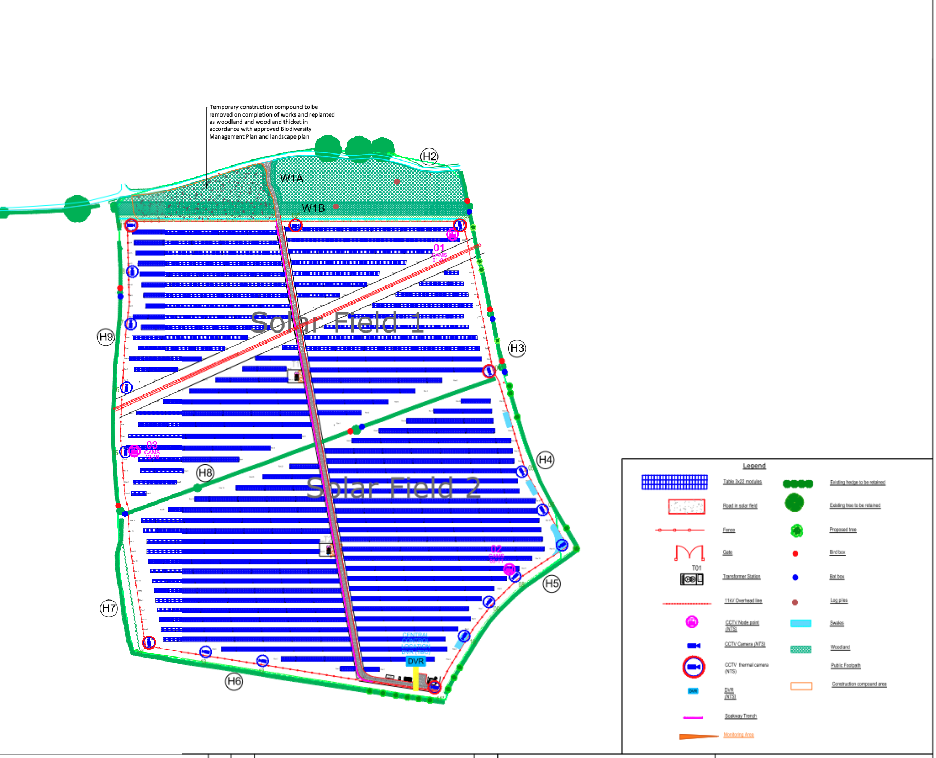Click the H2 hedge marker circle
The height and width of the screenshot is (758, 936).
coord(430,156)
